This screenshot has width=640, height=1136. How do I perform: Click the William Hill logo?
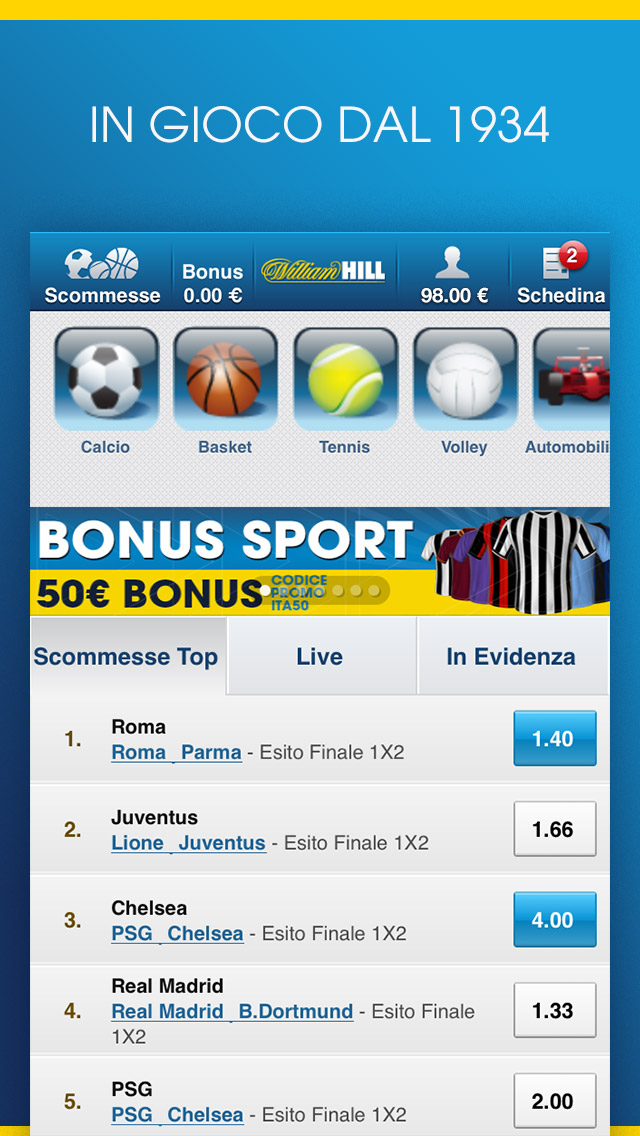point(323,271)
